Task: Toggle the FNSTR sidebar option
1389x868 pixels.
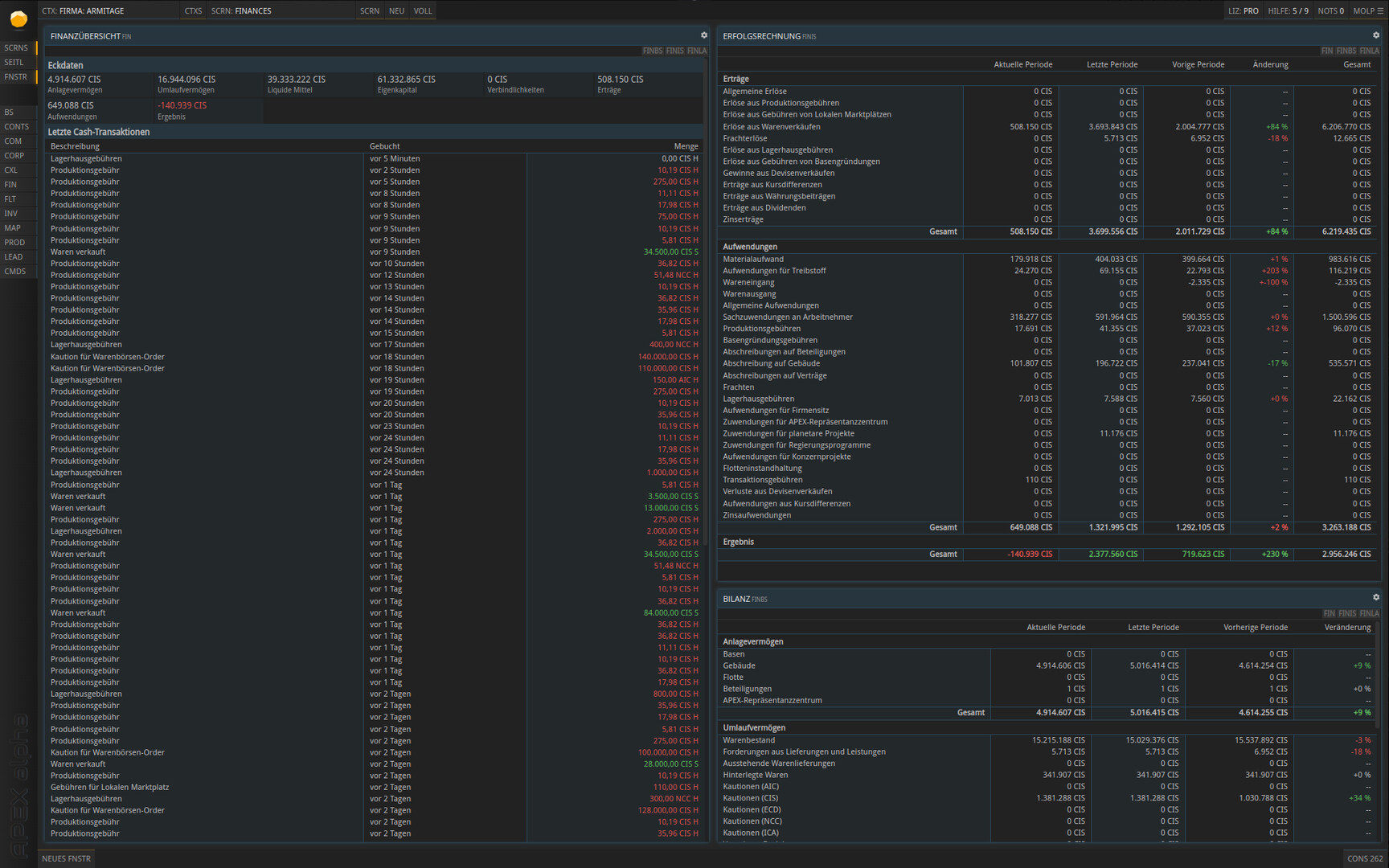Action: pos(16,77)
